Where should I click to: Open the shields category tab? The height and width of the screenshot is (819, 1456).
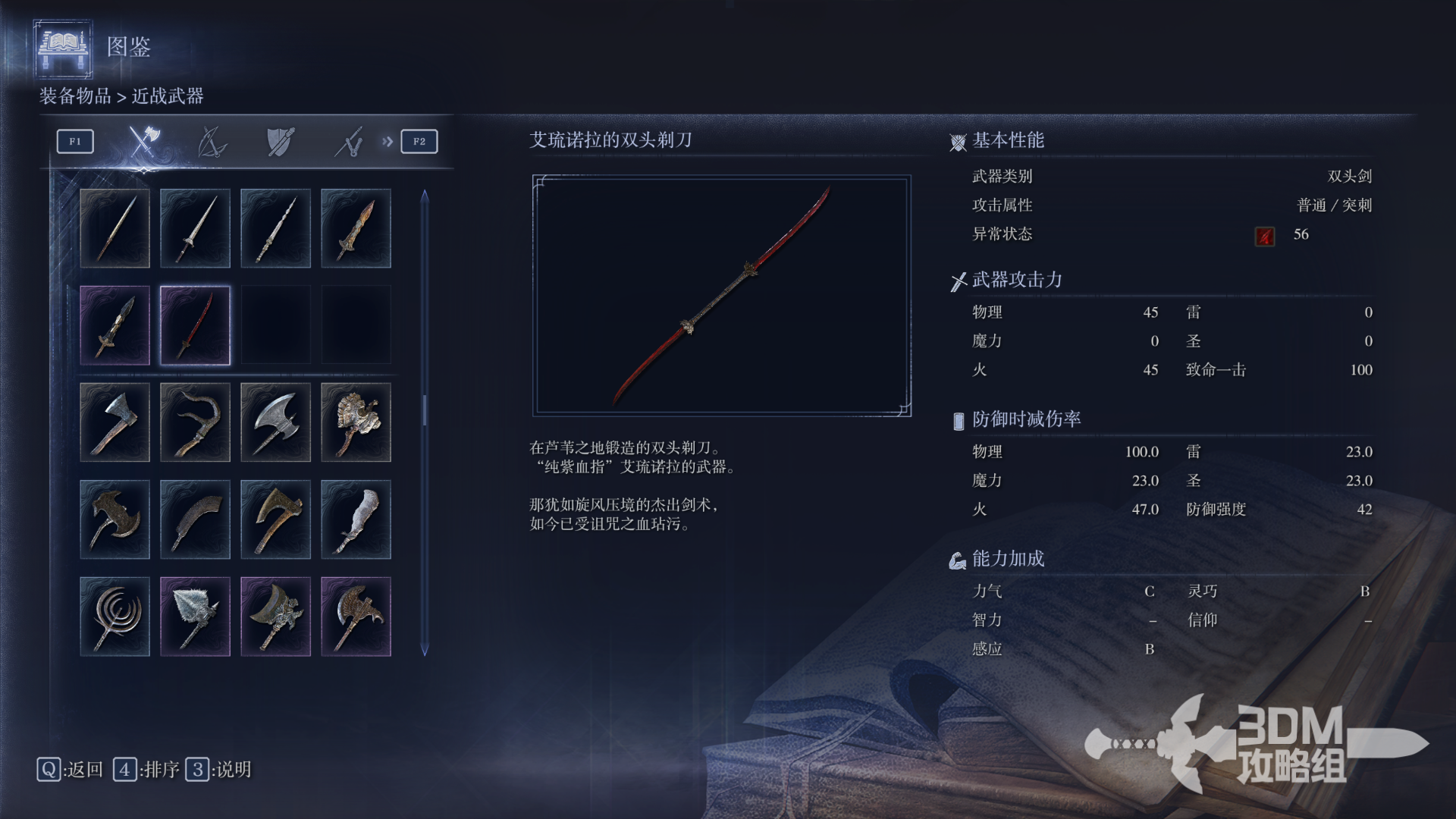(x=280, y=141)
